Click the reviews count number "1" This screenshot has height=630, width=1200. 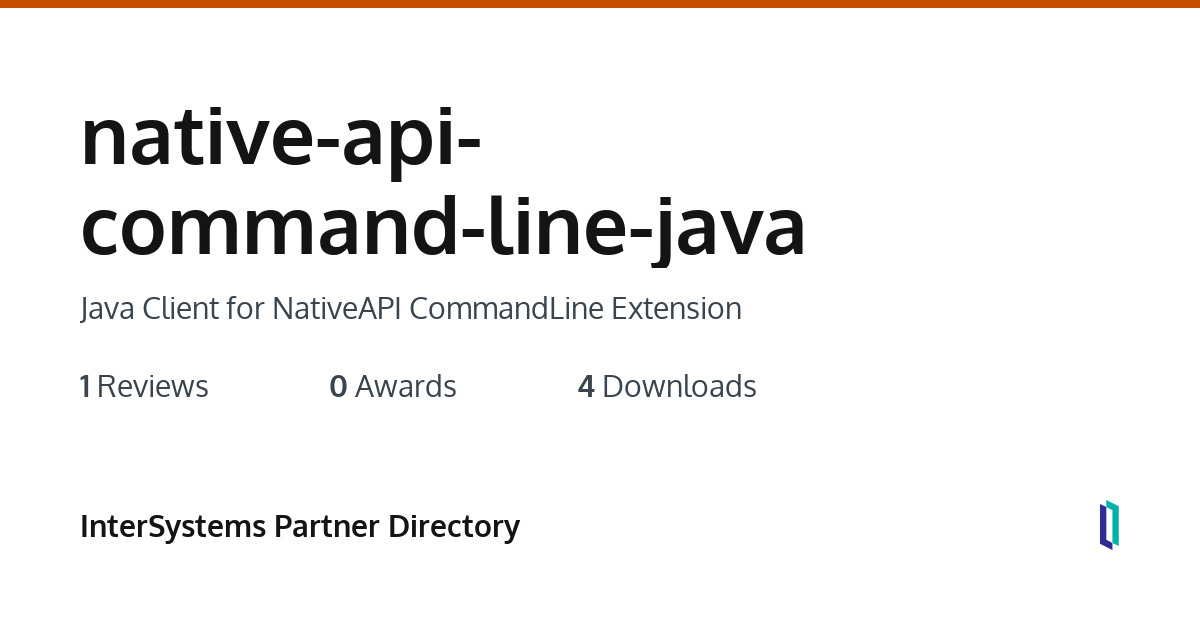85,387
